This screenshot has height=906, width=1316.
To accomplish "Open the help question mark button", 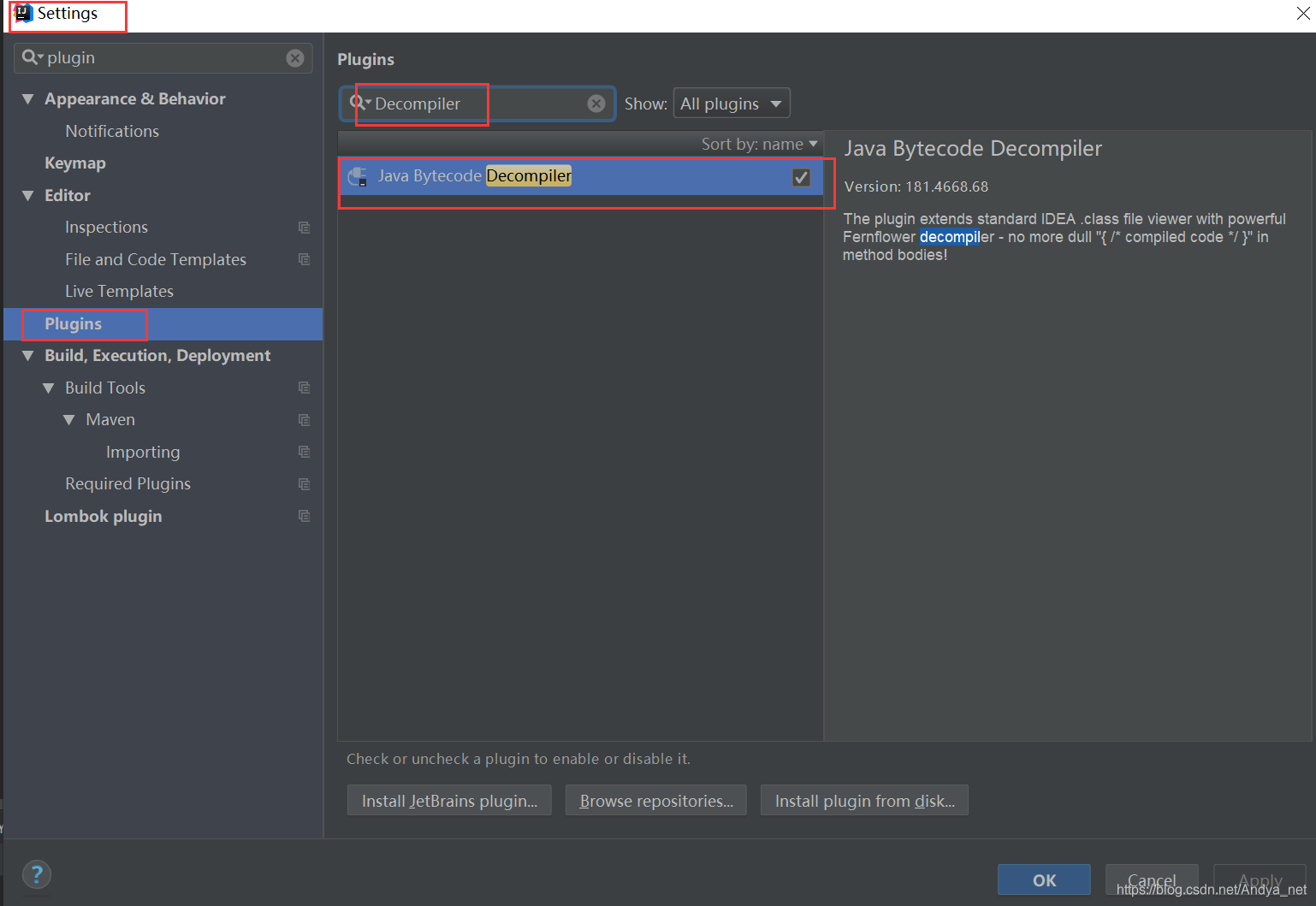I will [37, 874].
